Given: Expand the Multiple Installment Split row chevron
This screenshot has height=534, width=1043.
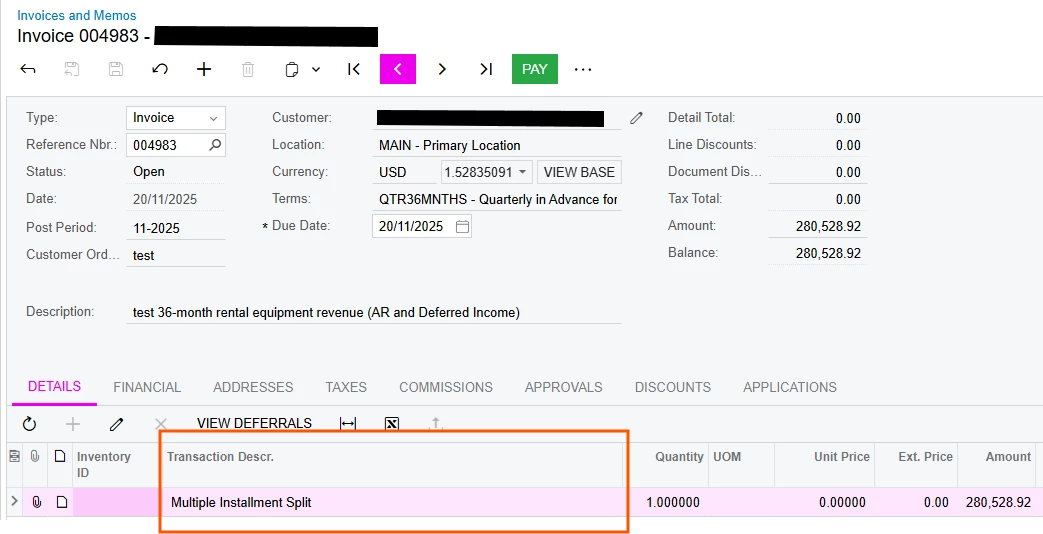Looking at the screenshot, I should coord(15,501).
